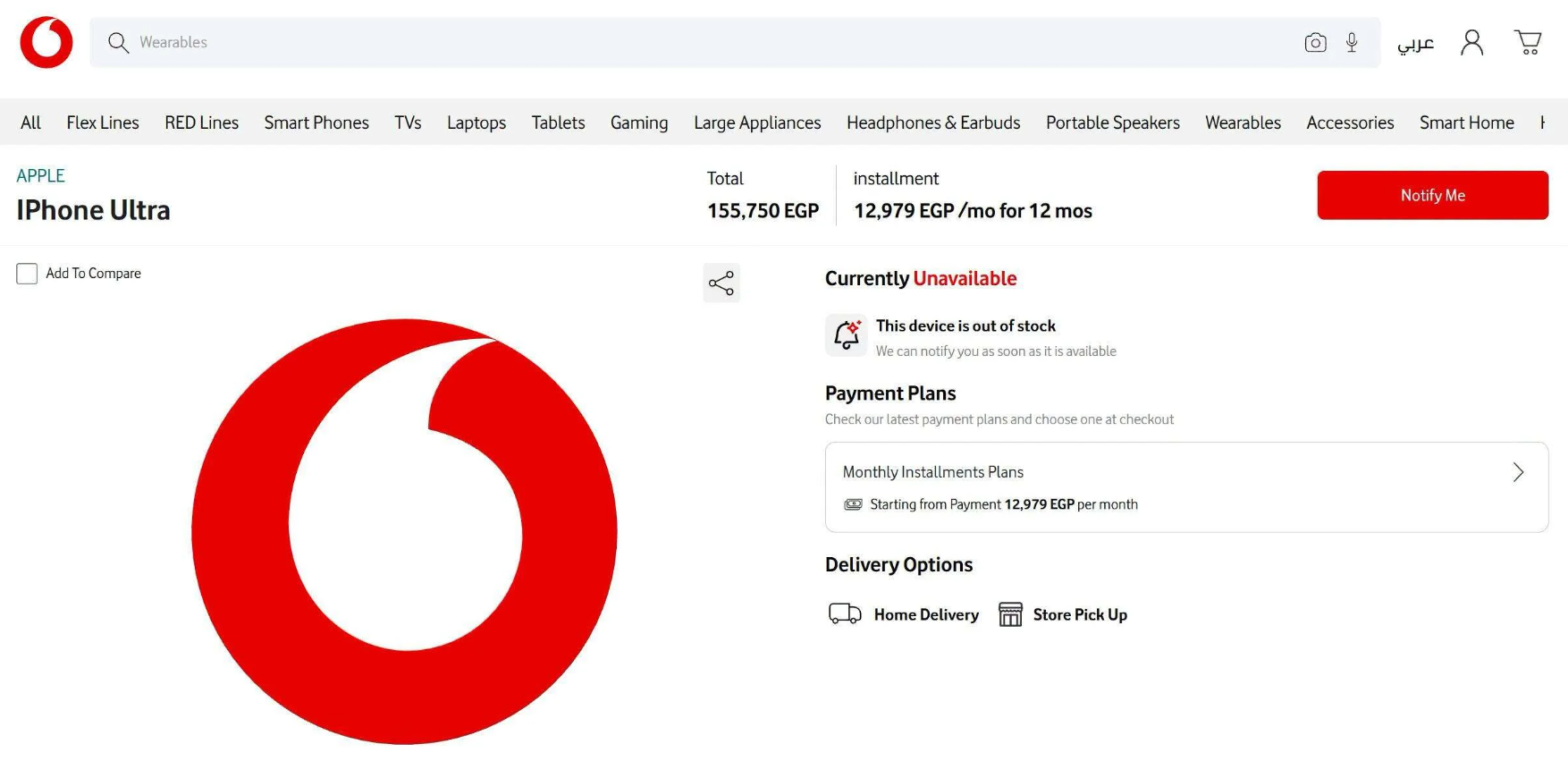Click the IPhone Ultra product title

pyautogui.click(x=93, y=210)
